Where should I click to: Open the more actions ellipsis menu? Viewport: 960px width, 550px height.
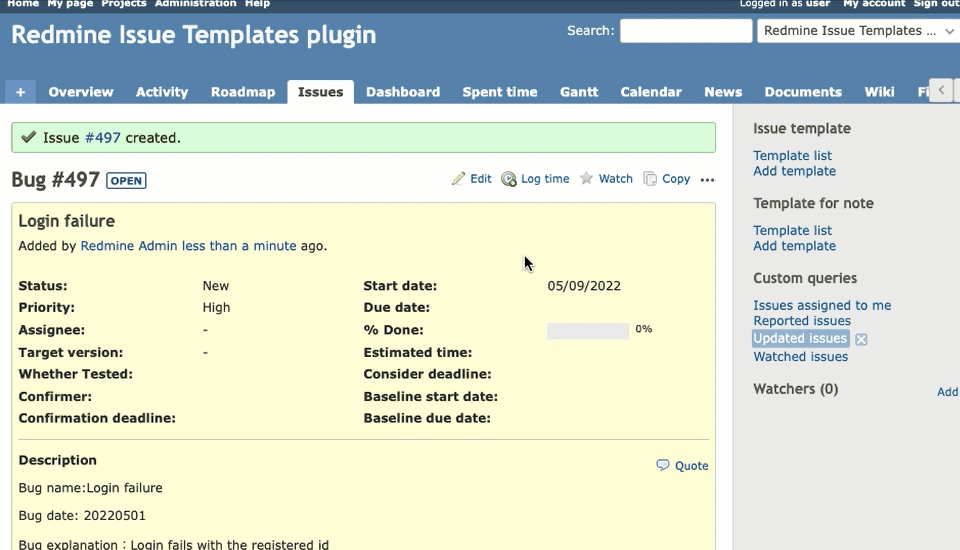pos(708,180)
